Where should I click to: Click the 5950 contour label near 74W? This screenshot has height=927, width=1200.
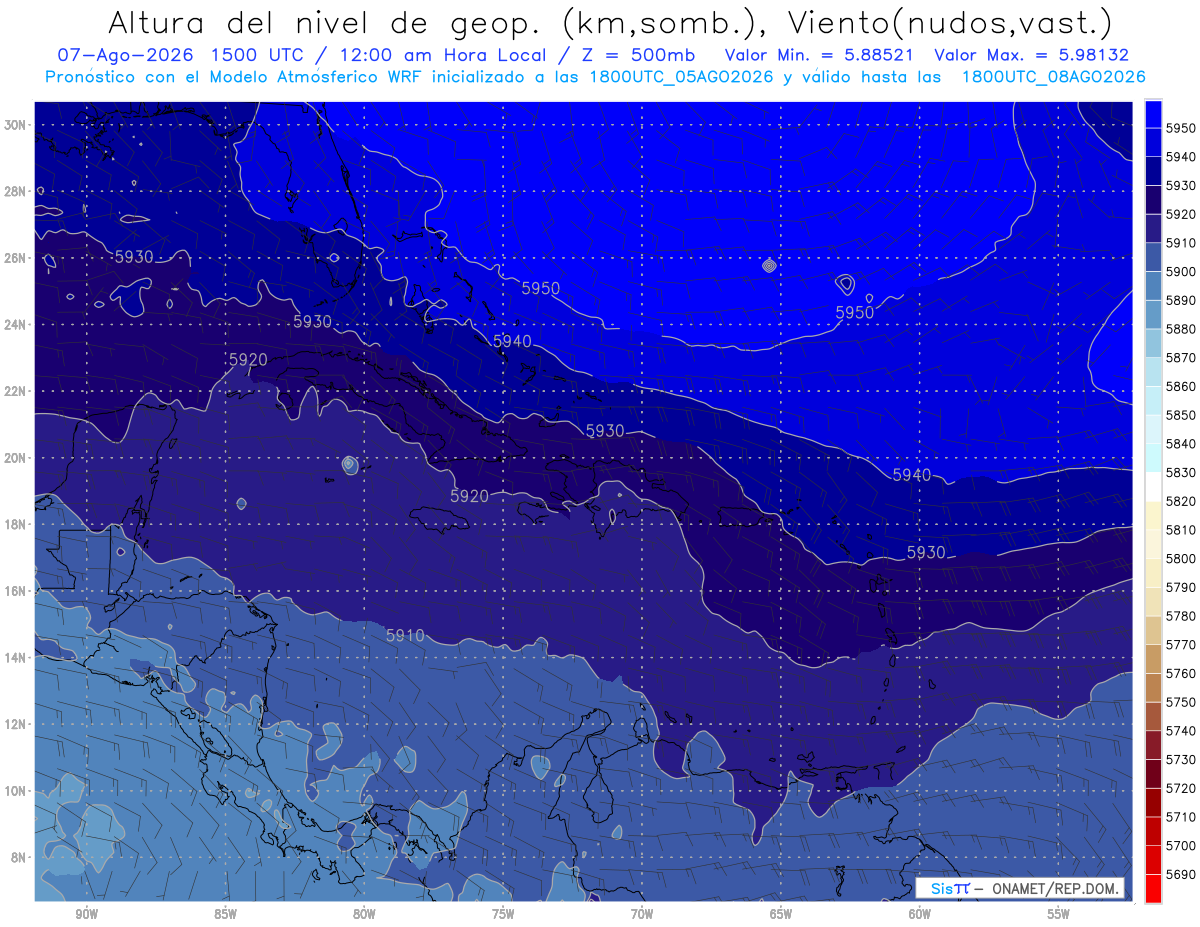click(x=540, y=288)
